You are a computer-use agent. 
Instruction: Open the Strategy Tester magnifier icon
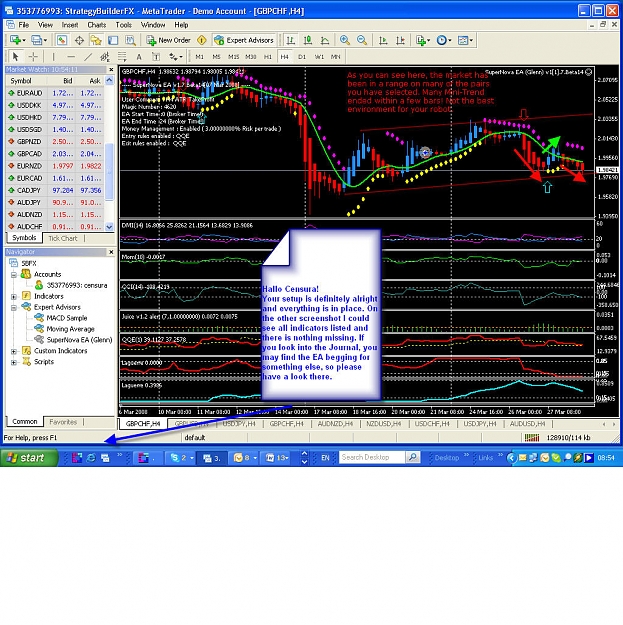[130, 40]
